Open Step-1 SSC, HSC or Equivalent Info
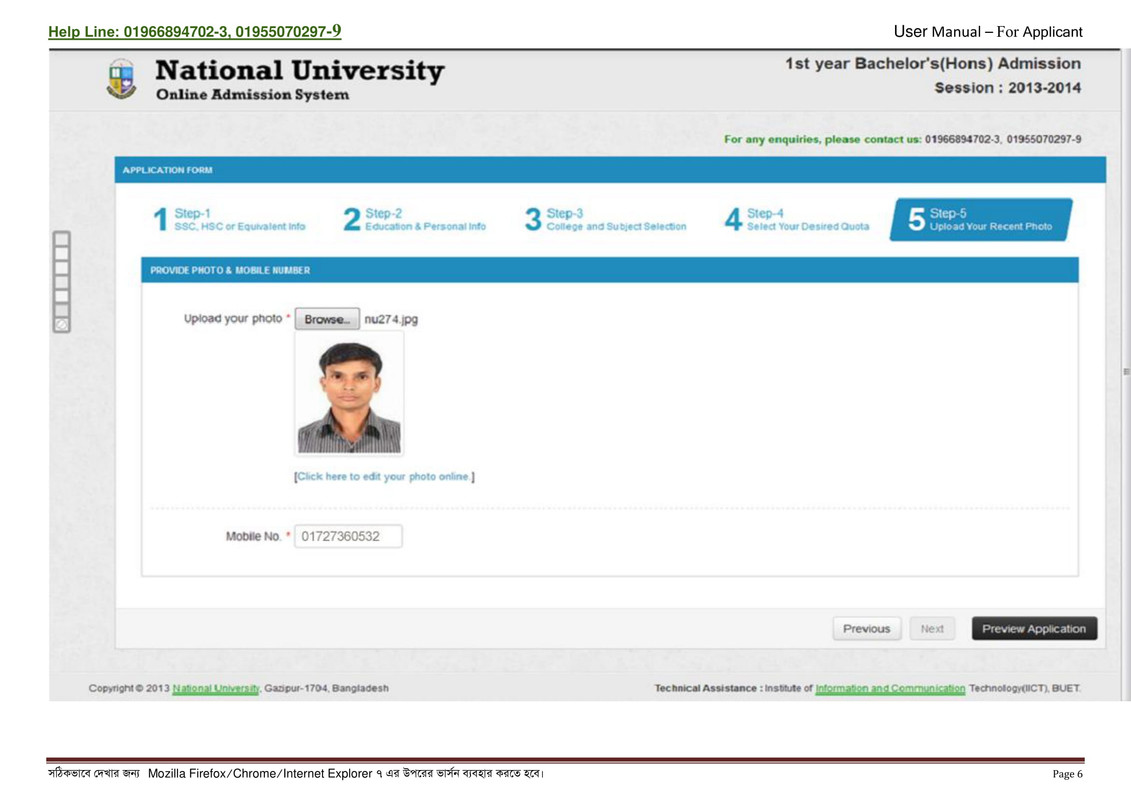This screenshot has height=800, width=1131. [x=229, y=219]
